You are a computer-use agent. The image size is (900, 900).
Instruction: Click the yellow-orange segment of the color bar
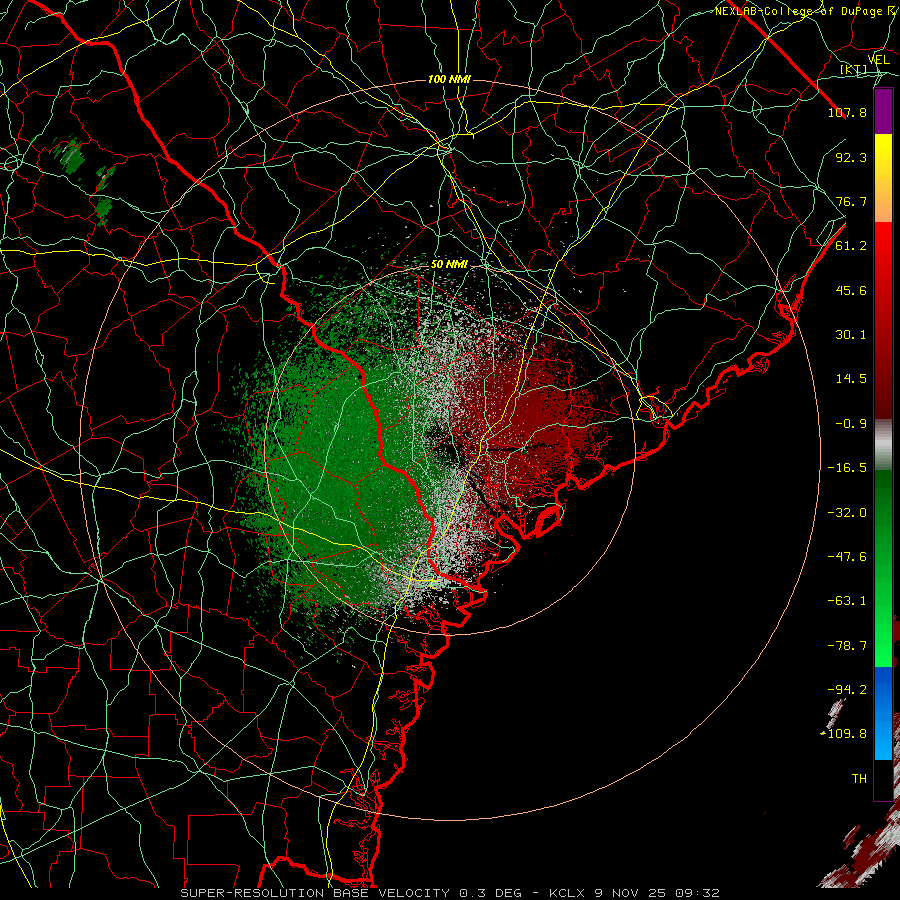tap(883, 178)
